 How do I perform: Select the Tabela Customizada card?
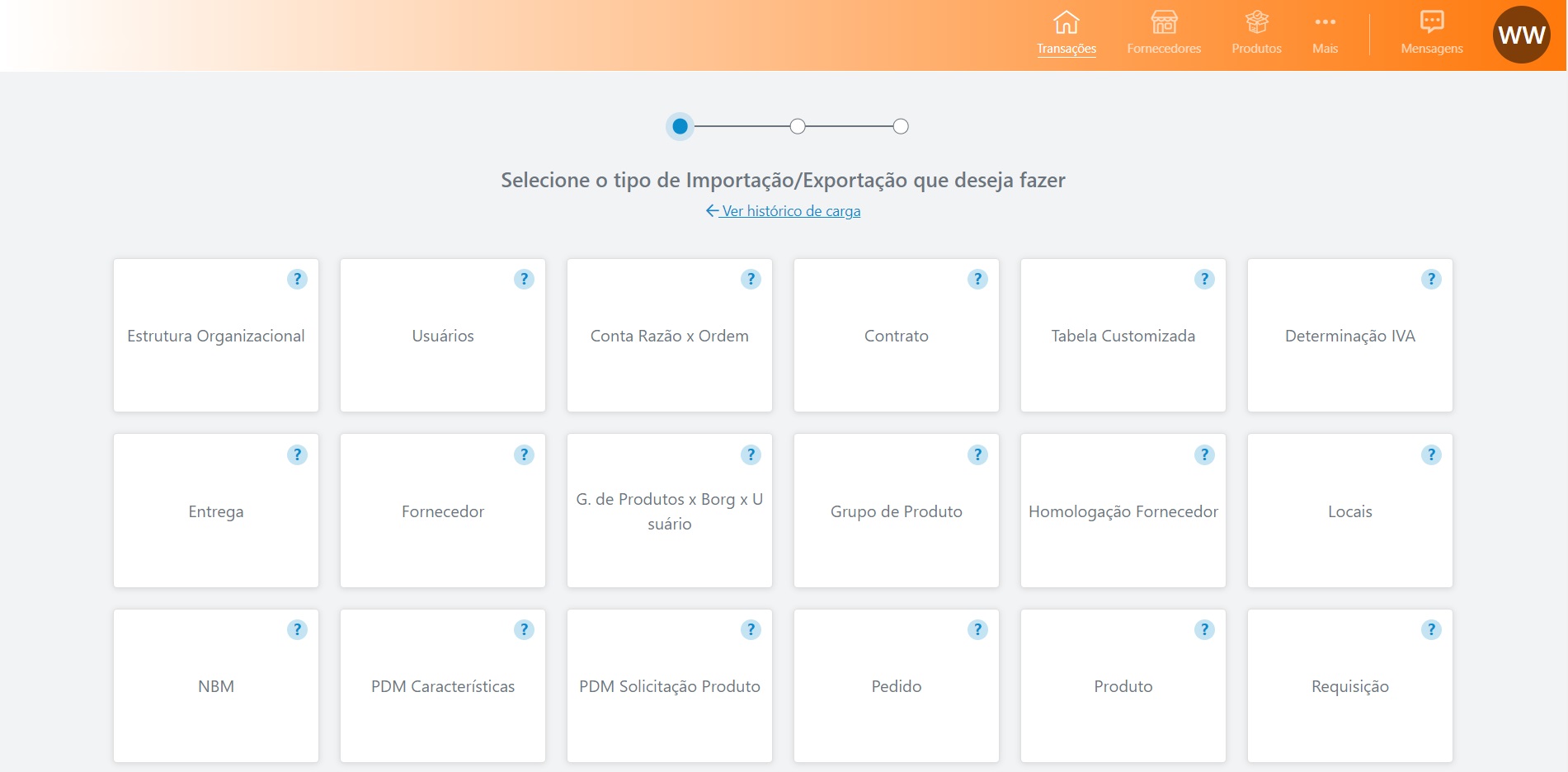coord(1123,336)
